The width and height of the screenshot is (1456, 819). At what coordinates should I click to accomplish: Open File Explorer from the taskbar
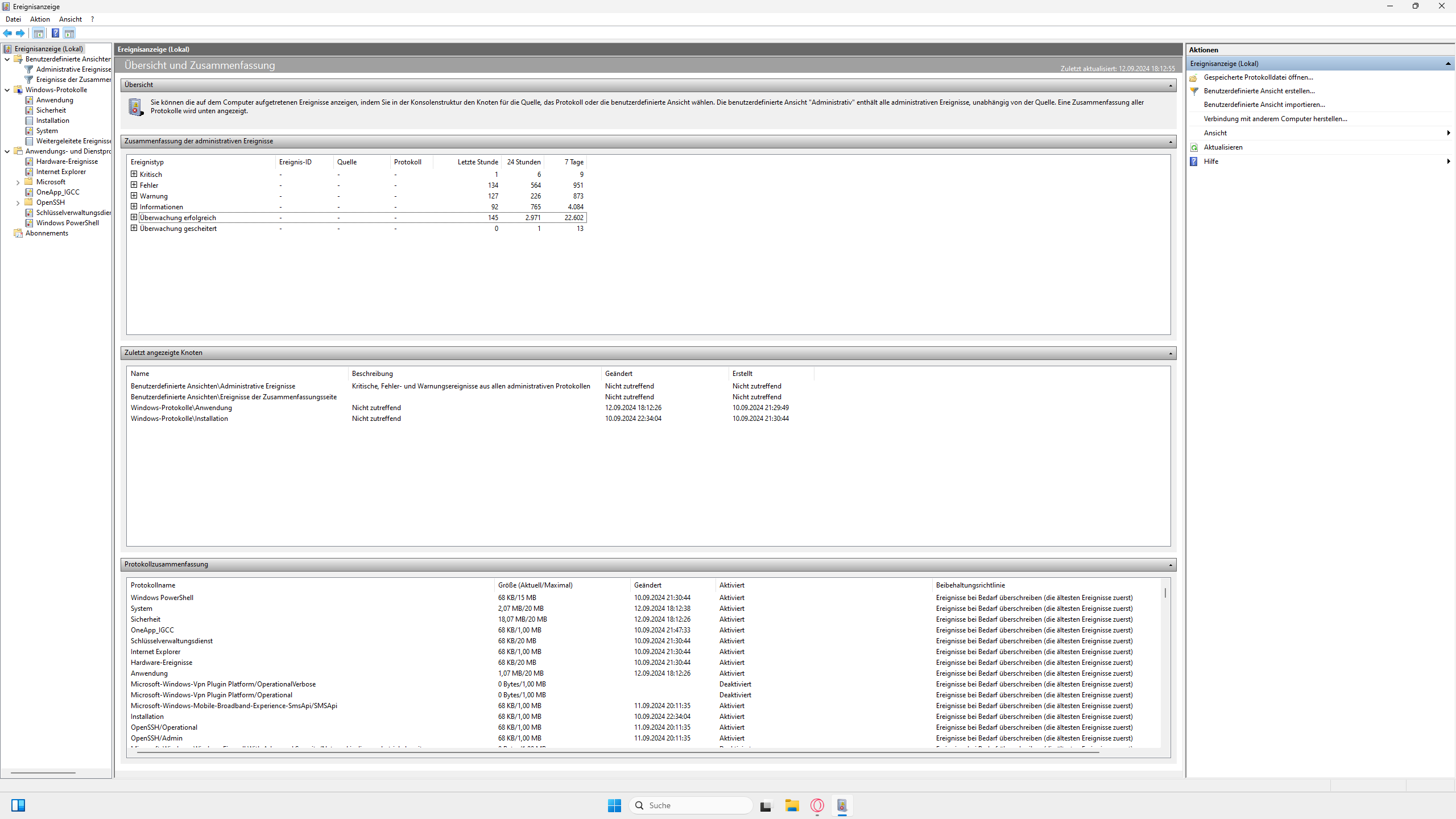tap(792, 805)
